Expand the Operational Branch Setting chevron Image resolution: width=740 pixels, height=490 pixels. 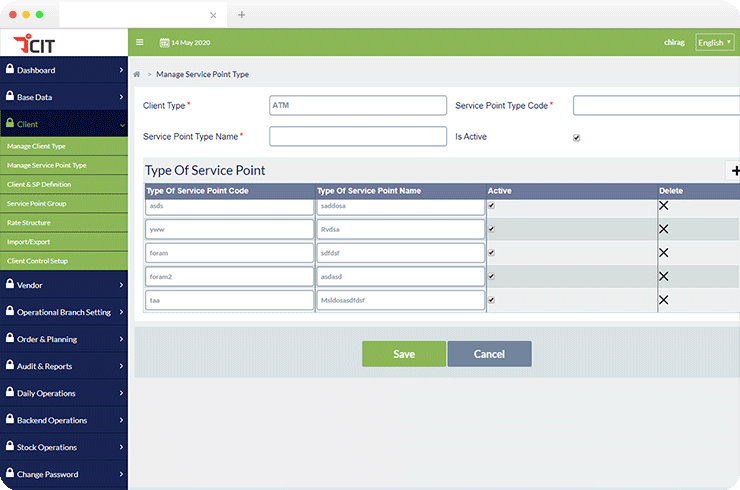(x=121, y=312)
